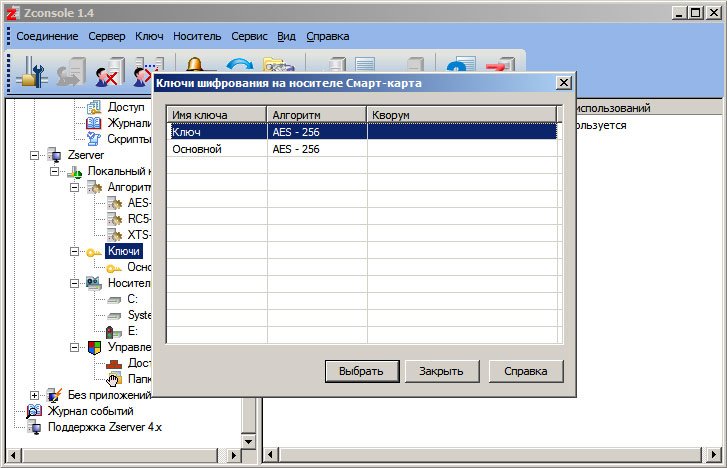Open the Носитель menu

click(x=197, y=36)
